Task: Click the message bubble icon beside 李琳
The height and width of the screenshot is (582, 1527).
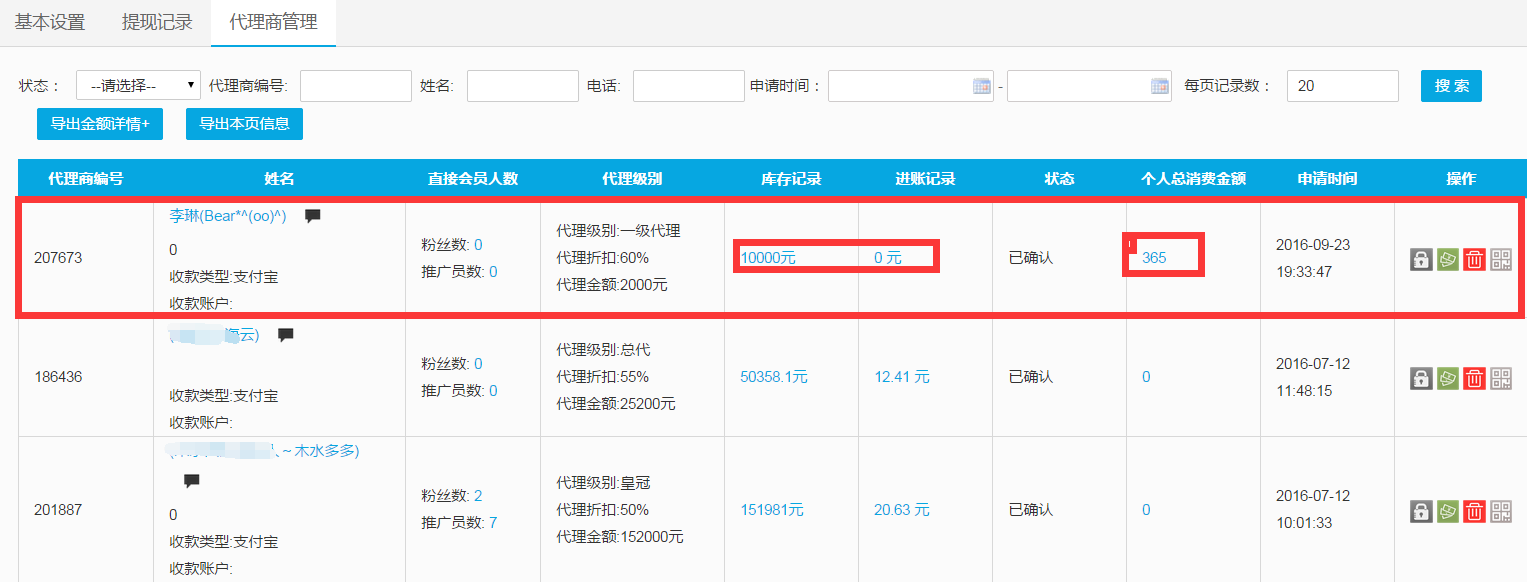Action: point(313,215)
